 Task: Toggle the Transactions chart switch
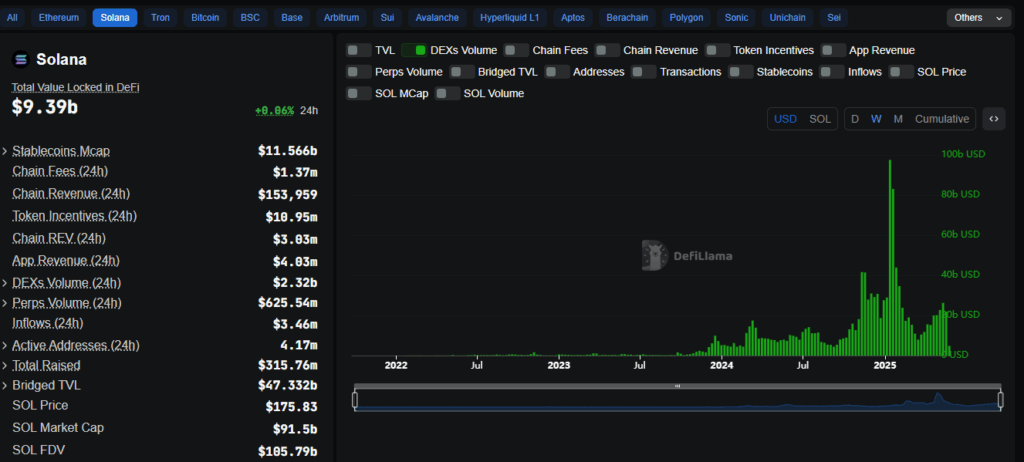(644, 72)
